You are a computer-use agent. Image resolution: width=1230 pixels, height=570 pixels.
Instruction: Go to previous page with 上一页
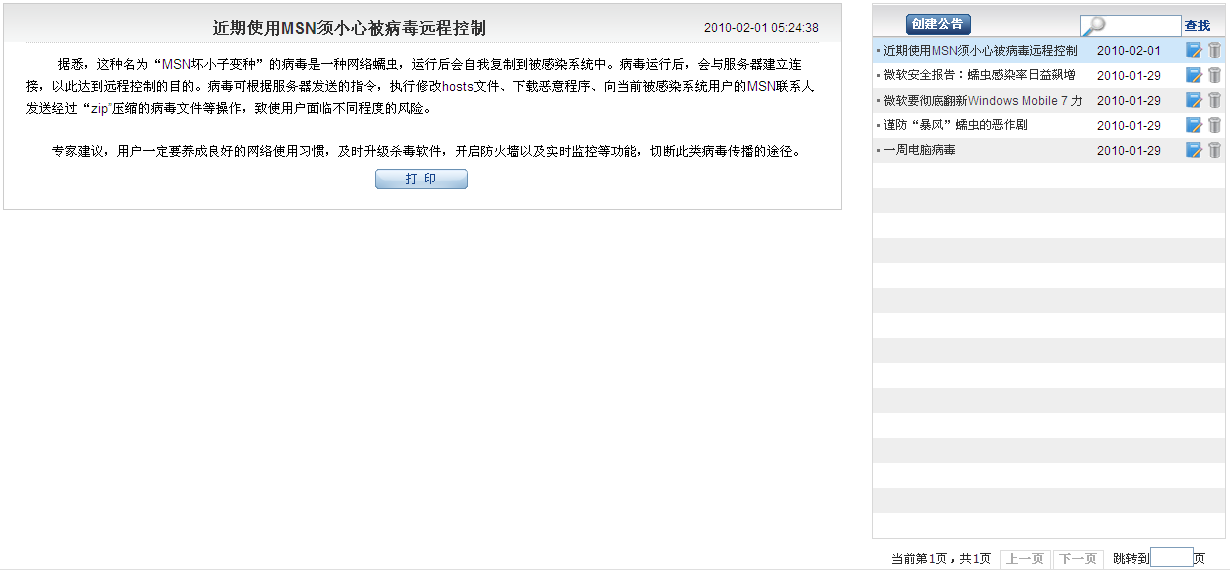coord(1024,559)
